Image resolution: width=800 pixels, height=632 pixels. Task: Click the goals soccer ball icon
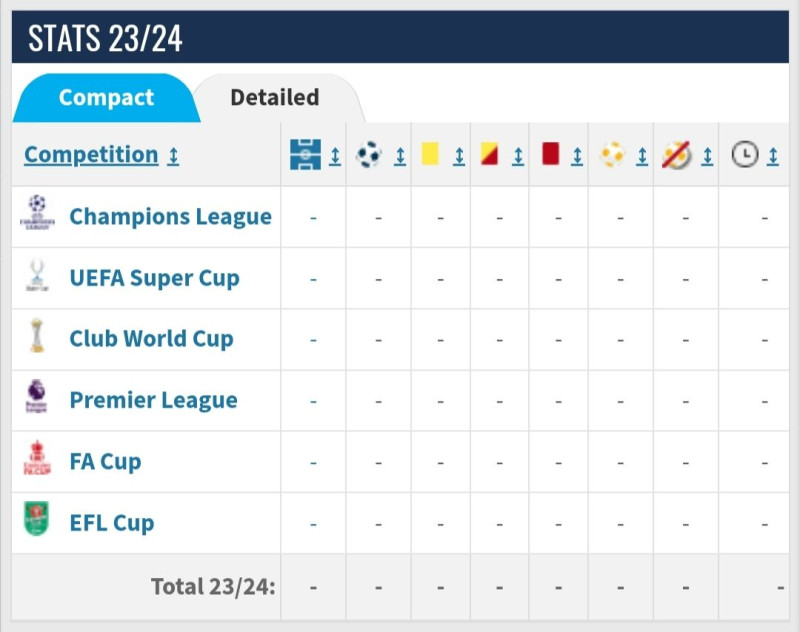click(368, 154)
